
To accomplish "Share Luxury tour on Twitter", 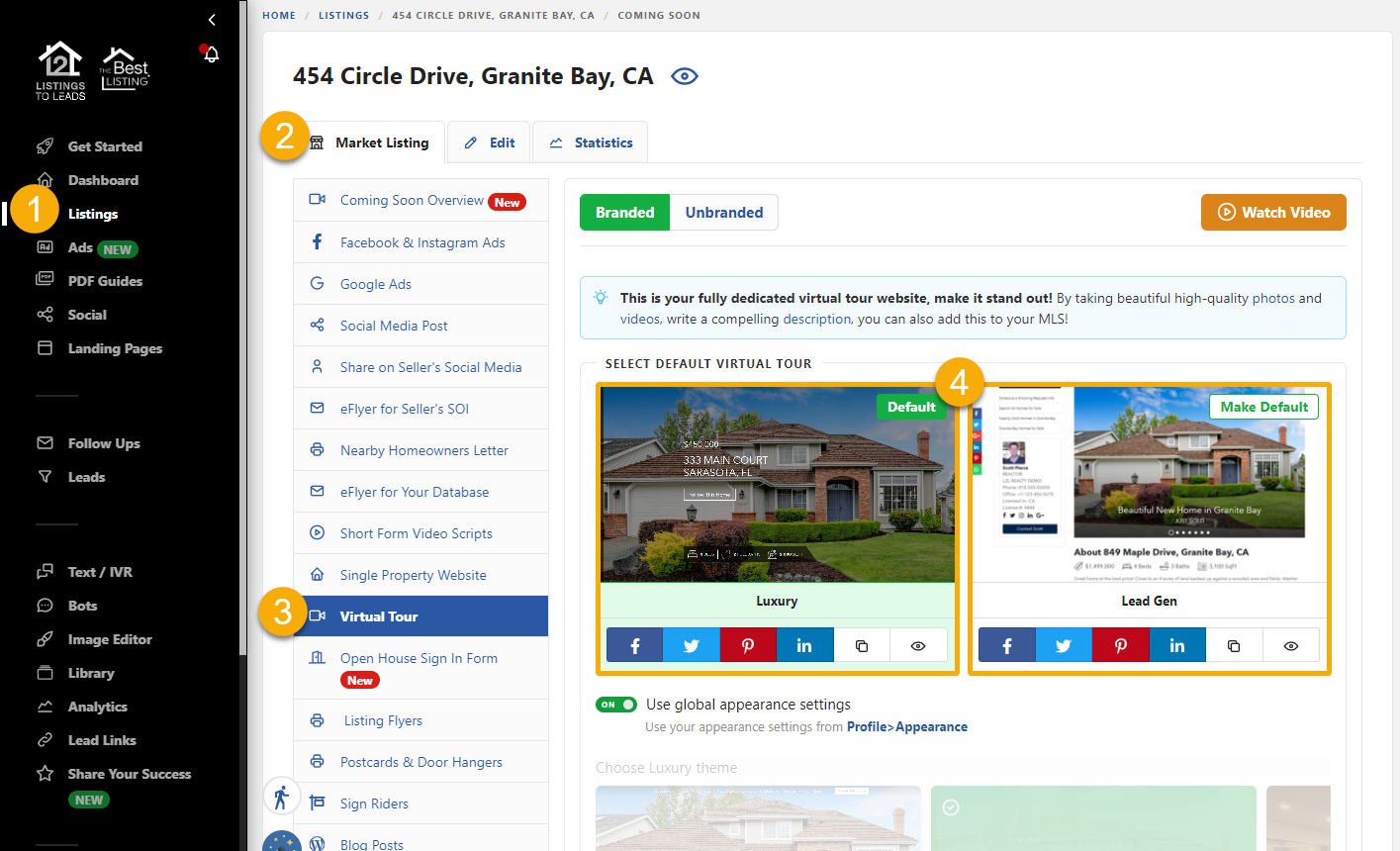I will tap(691, 645).
